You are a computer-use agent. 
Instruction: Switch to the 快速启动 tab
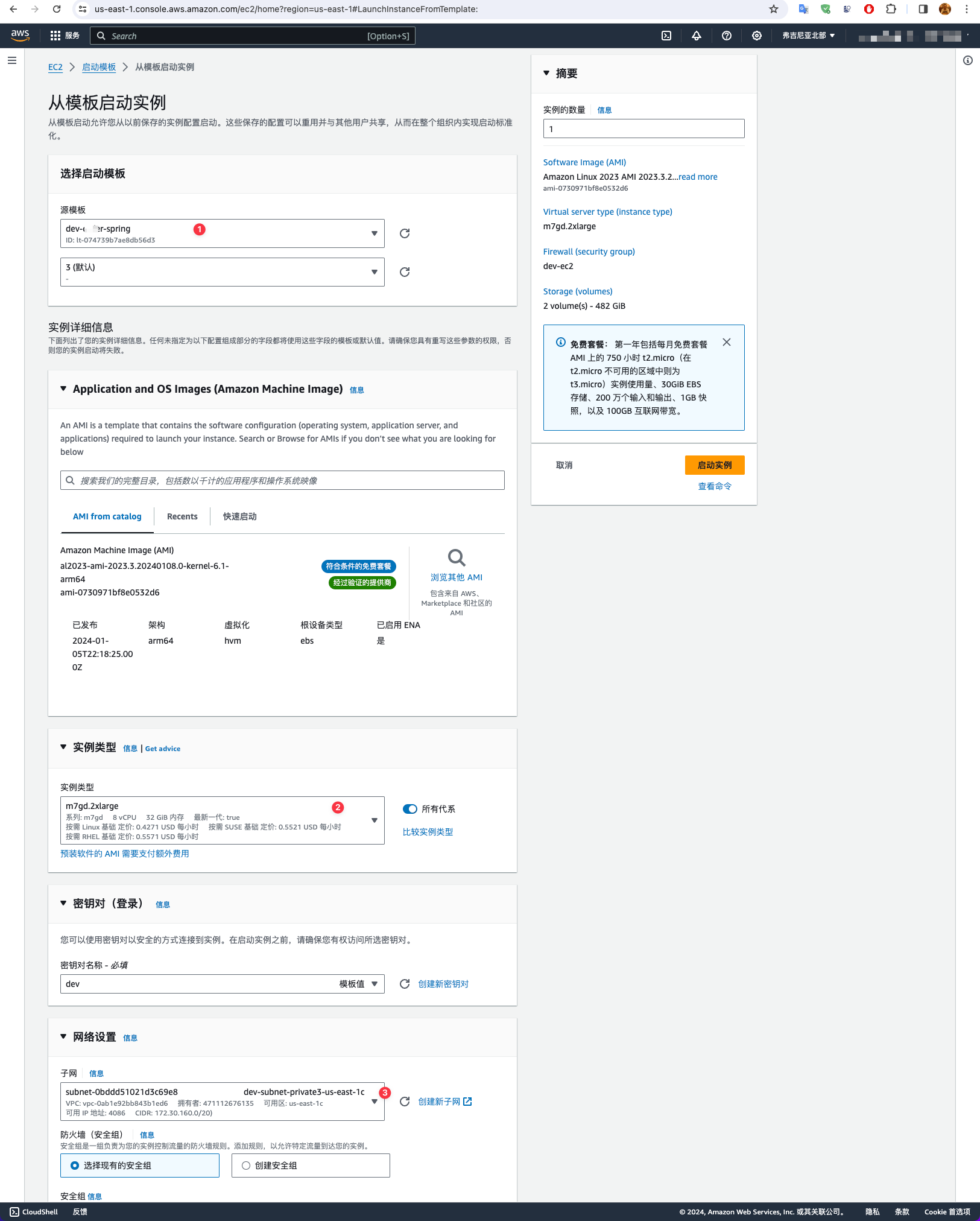coord(240,516)
